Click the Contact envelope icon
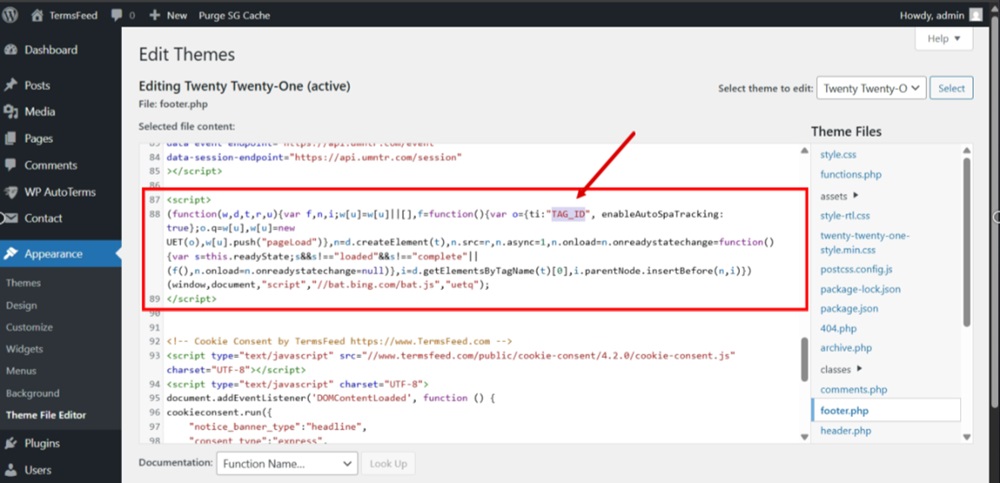The width and height of the screenshot is (1000, 483). [10, 218]
